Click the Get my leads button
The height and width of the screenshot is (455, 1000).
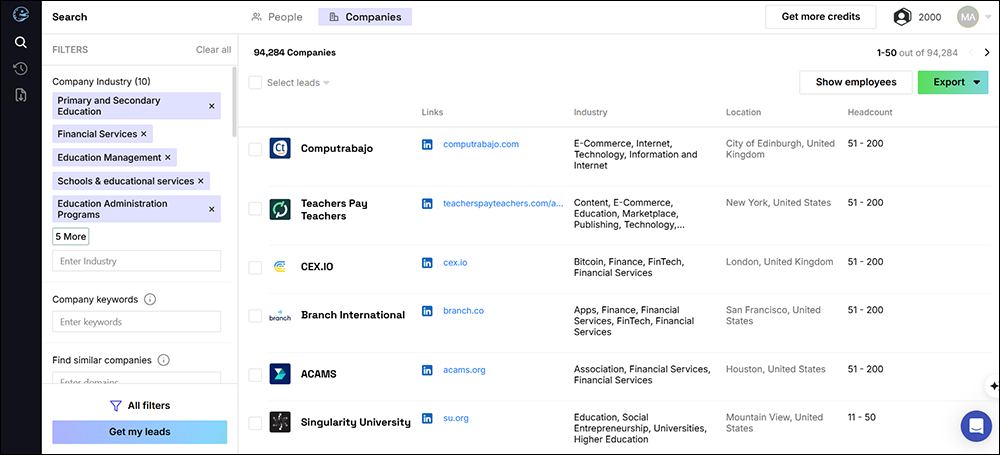click(139, 432)
